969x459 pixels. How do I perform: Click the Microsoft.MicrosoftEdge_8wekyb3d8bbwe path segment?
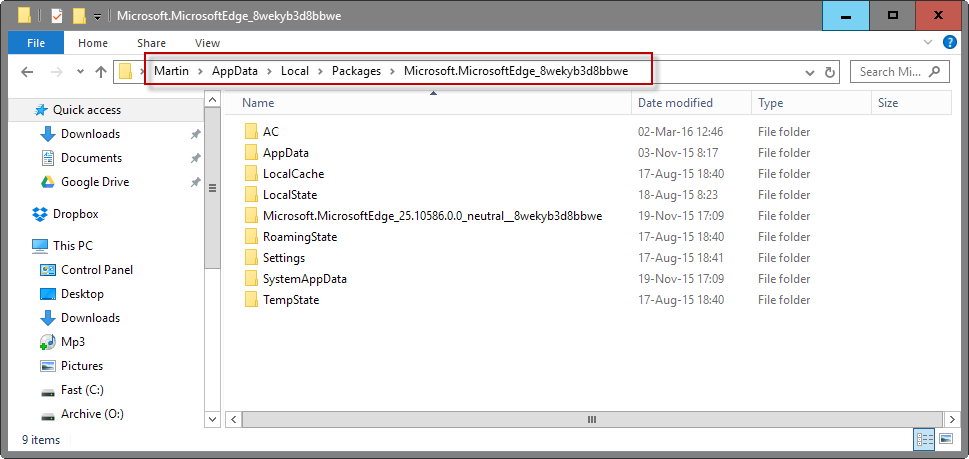click(516, 71)
